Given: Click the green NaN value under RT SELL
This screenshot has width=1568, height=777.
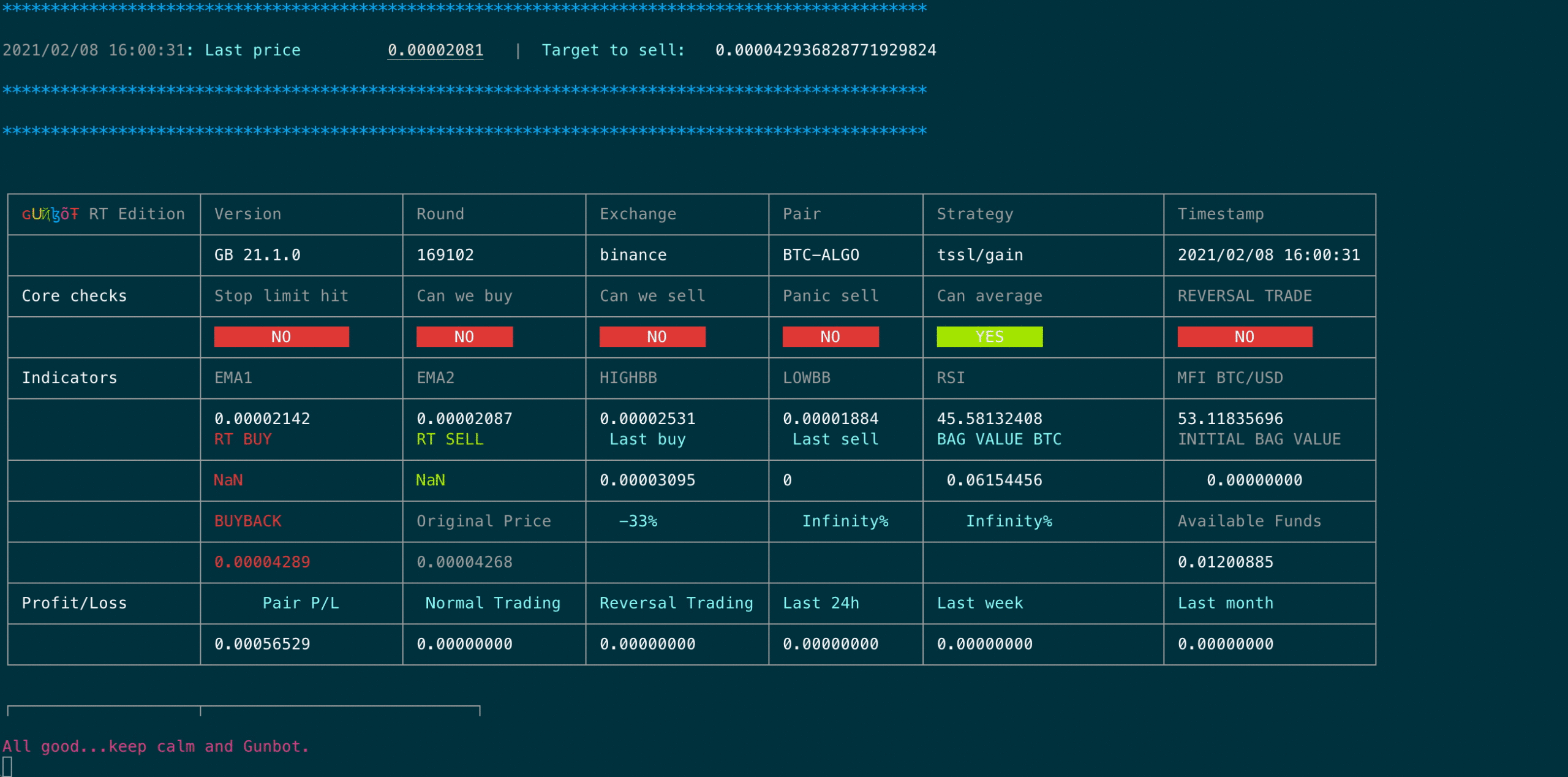Looking at the screenshot, I should coord(431,480).
